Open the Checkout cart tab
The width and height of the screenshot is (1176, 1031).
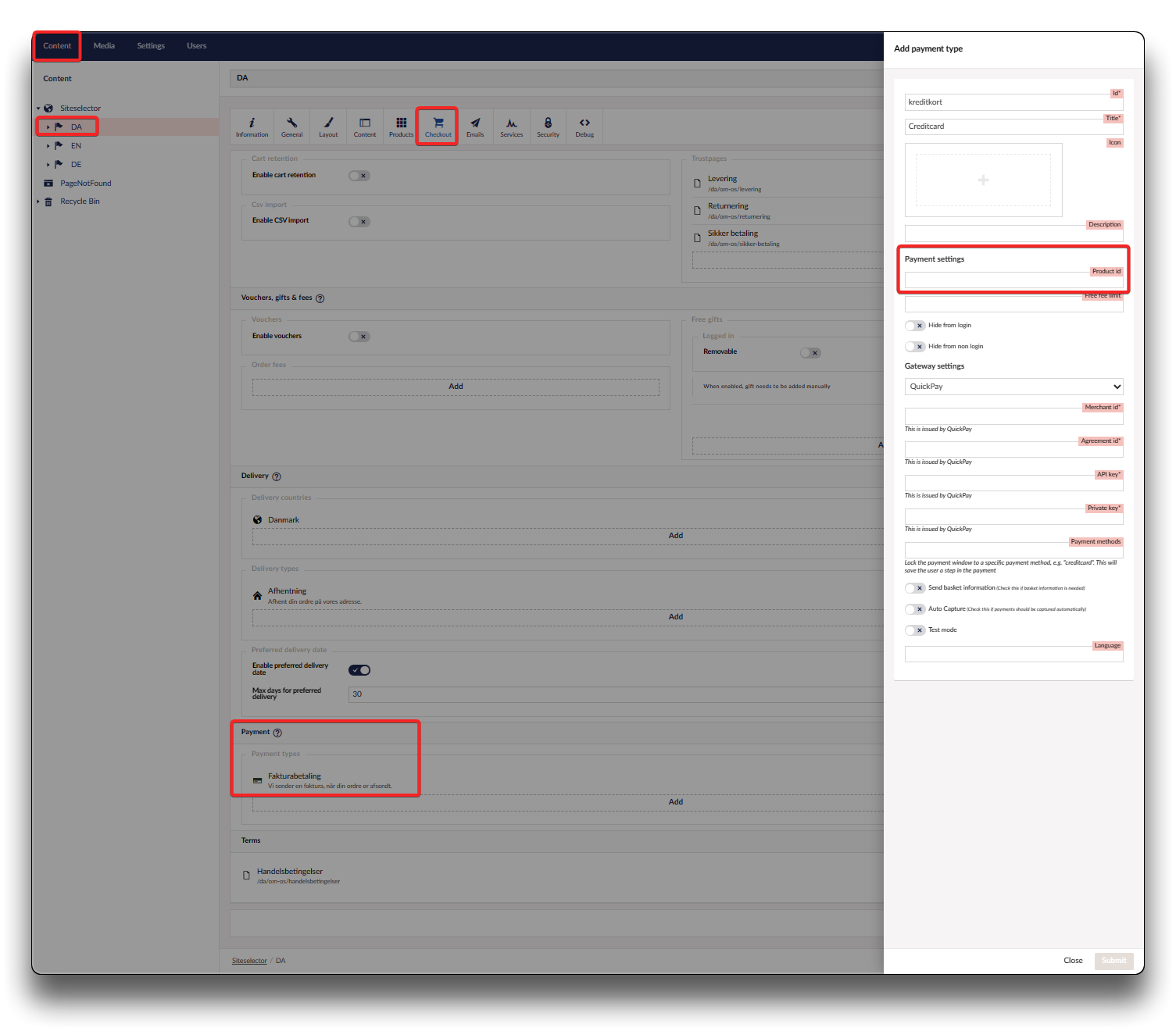(438, 127)
